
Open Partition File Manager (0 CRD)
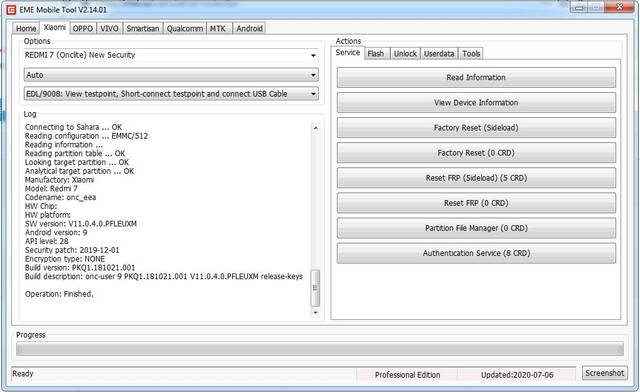click(x=476, y=228)
